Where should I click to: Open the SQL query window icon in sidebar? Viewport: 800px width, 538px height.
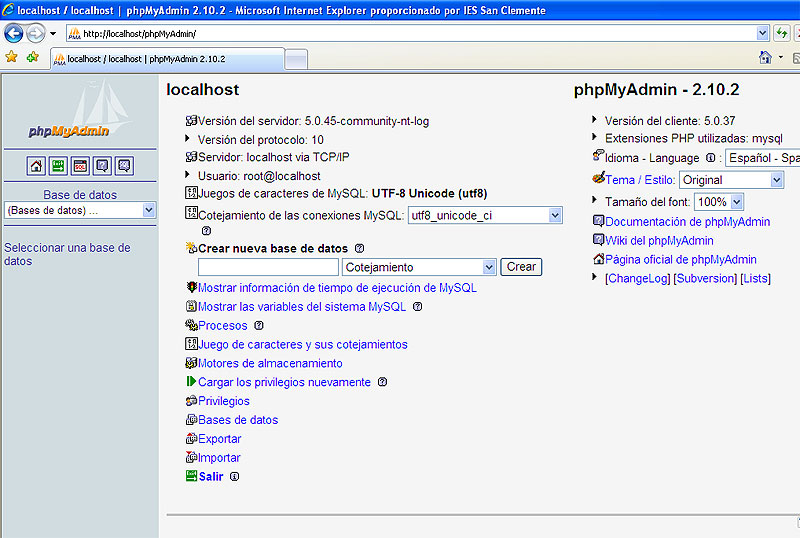point(80,166)
